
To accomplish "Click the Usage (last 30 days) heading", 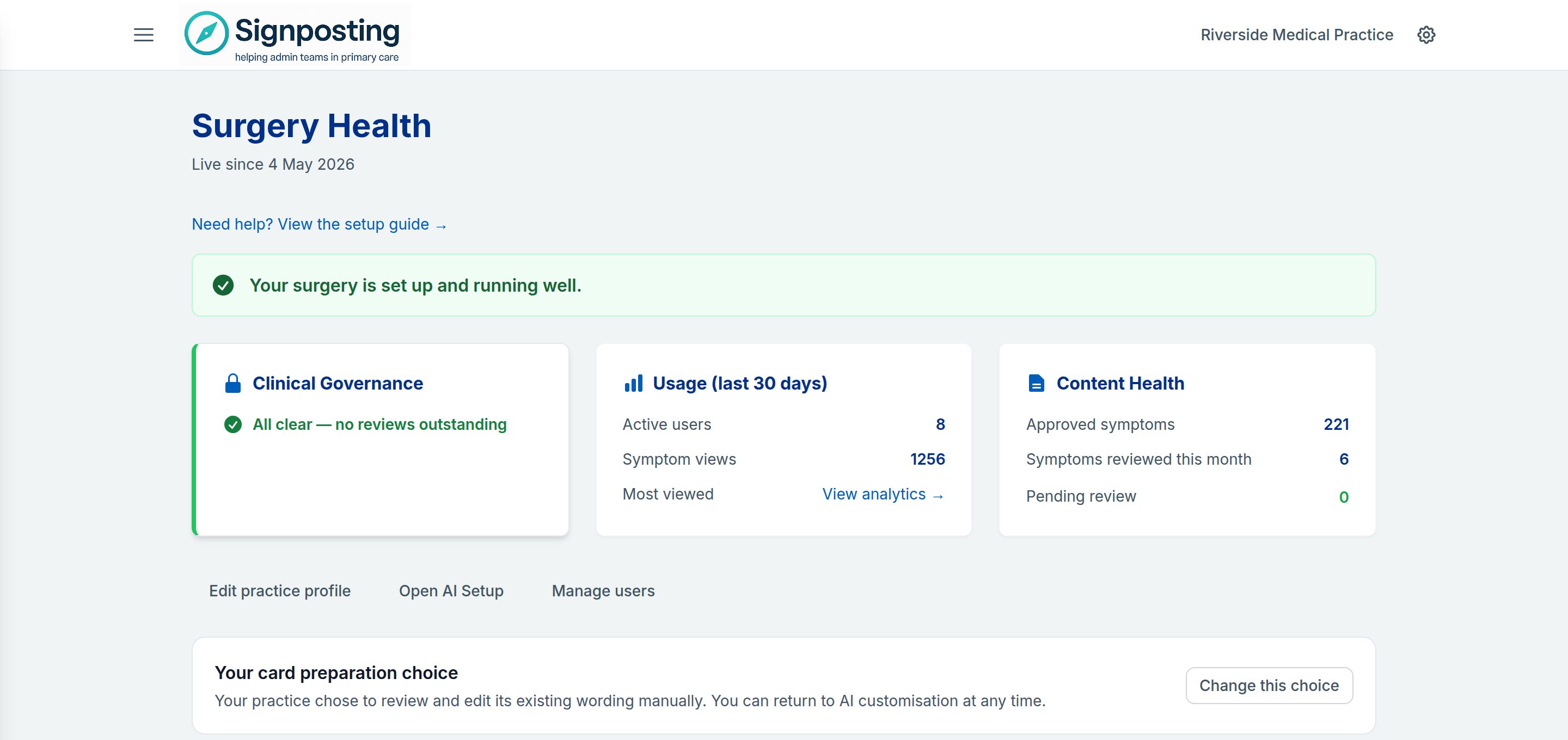I will pos(740,384).
